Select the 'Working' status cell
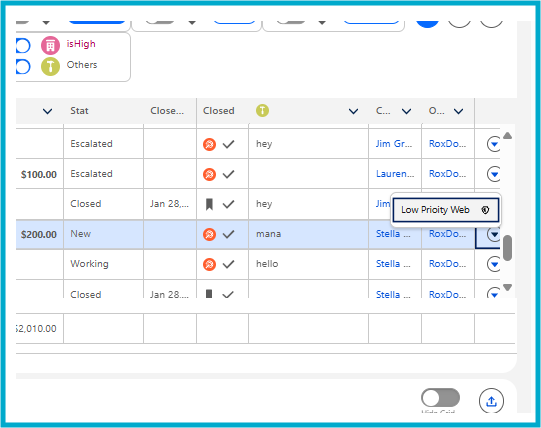 103,264
